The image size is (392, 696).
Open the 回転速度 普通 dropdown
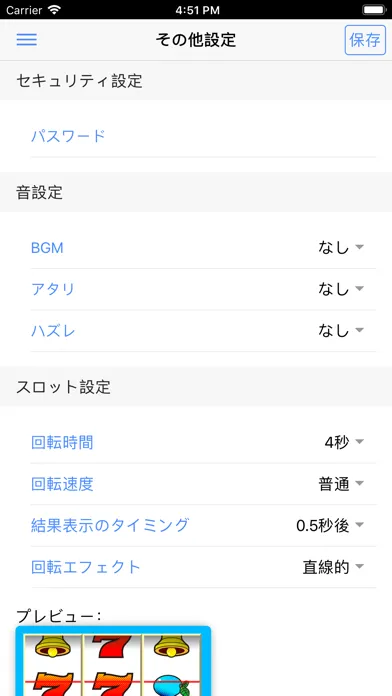(203, 484)
